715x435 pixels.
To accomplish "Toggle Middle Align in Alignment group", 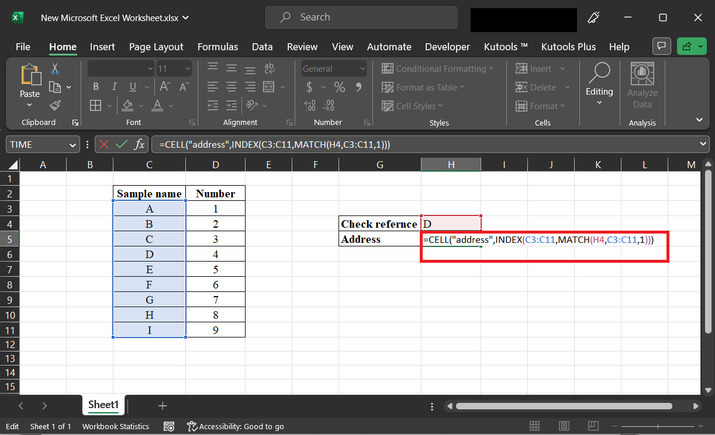I will pyautogui.click(x=232, y=68).
